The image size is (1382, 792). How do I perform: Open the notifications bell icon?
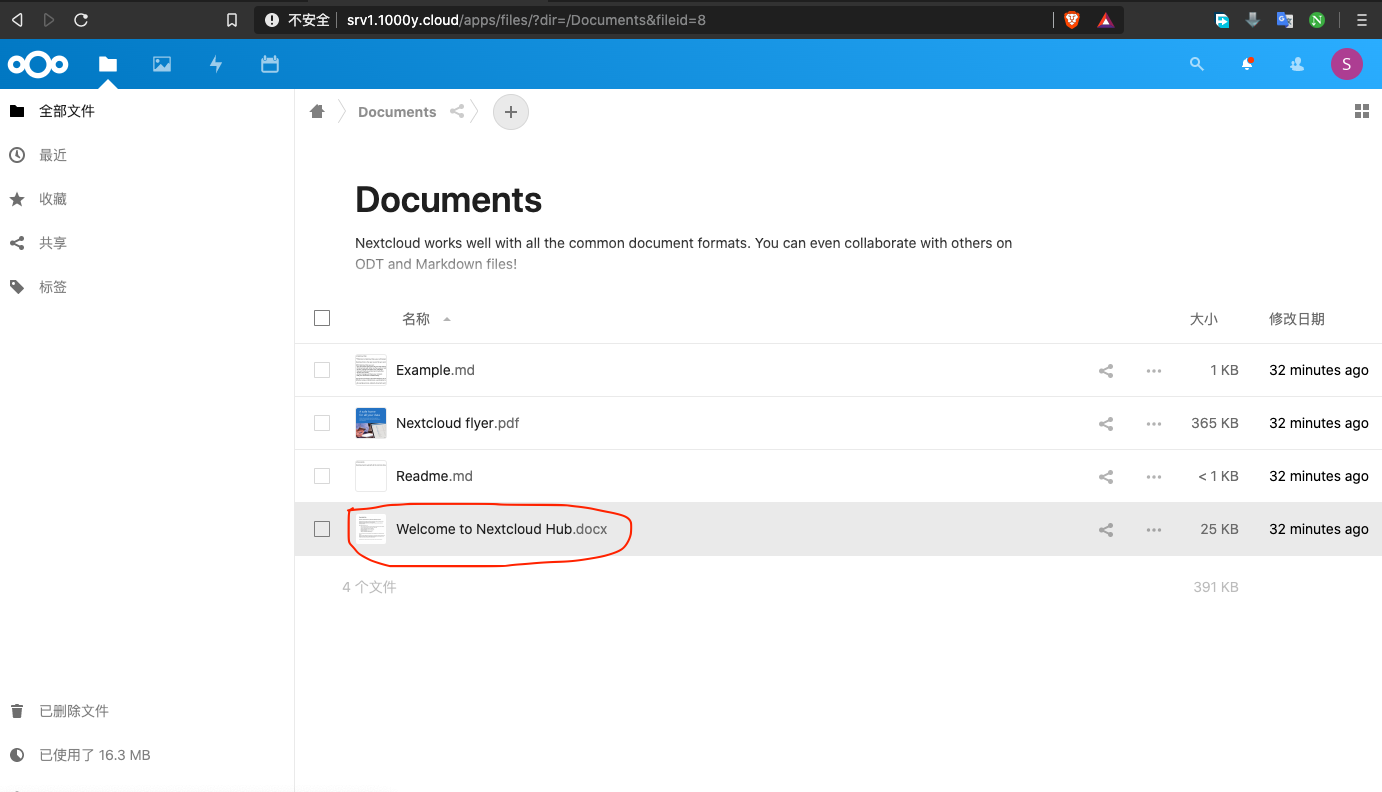click(1247, 64)
